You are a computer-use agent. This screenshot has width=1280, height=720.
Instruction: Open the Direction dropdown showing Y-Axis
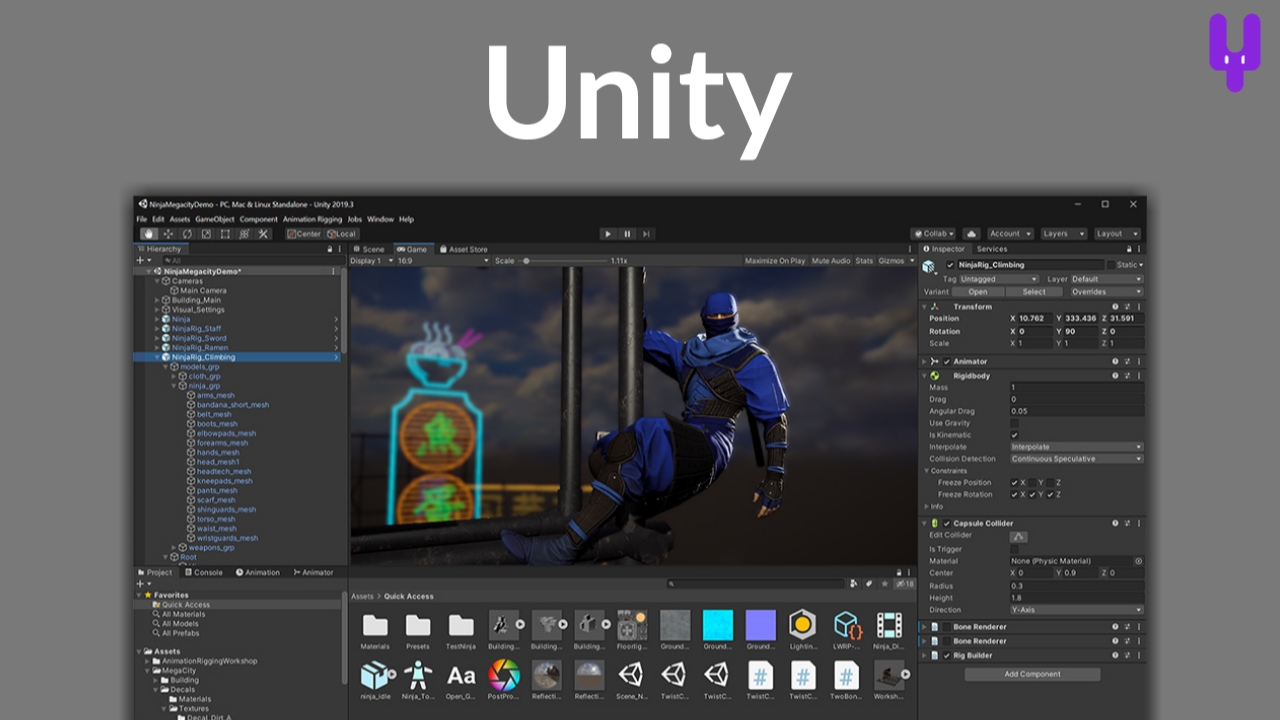point(1076,610)
